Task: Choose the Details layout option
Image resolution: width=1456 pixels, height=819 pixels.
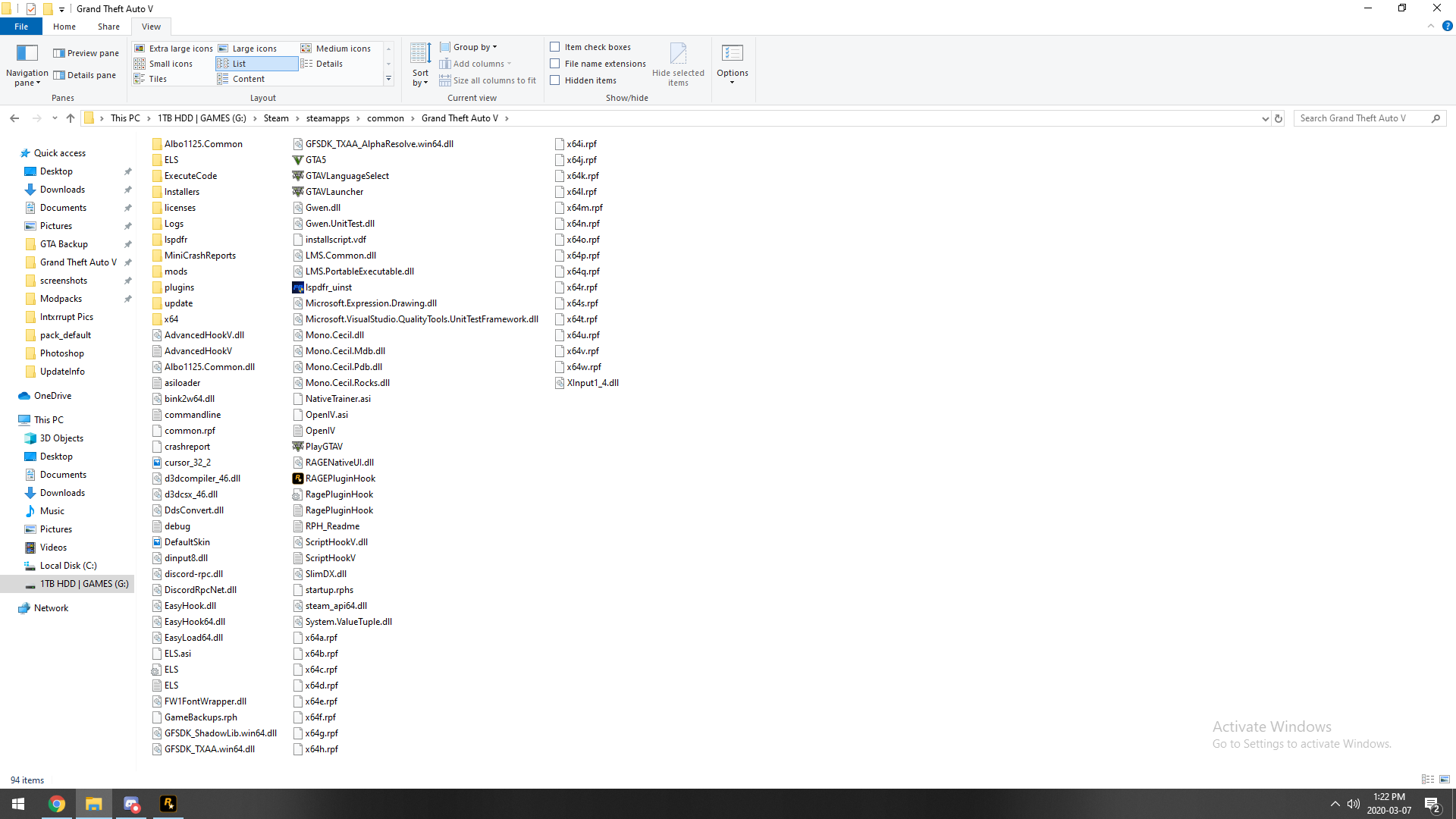Action: pyautogui.click(x=329, y=64)
